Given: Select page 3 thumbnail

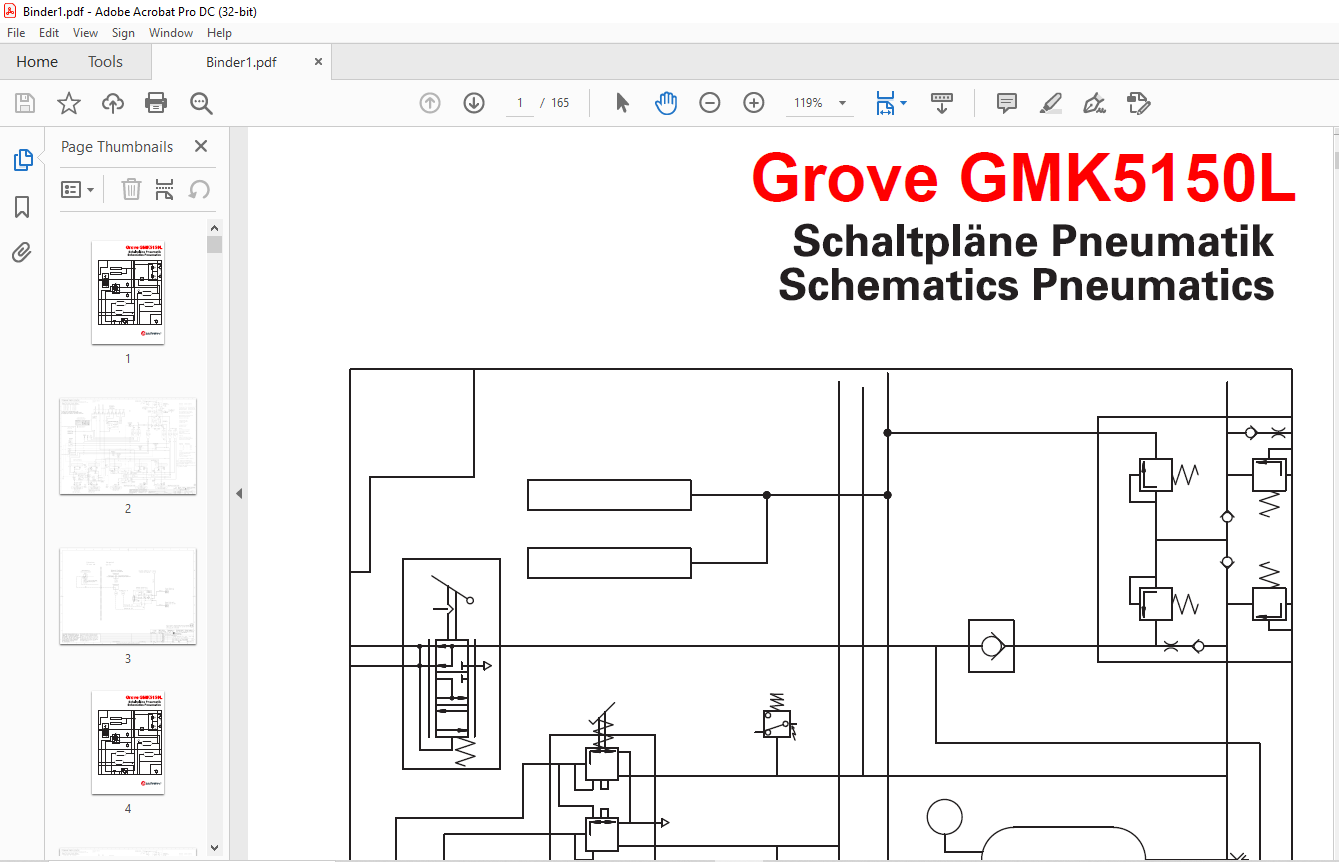Looking at the screenshot, I should (128, 596).
